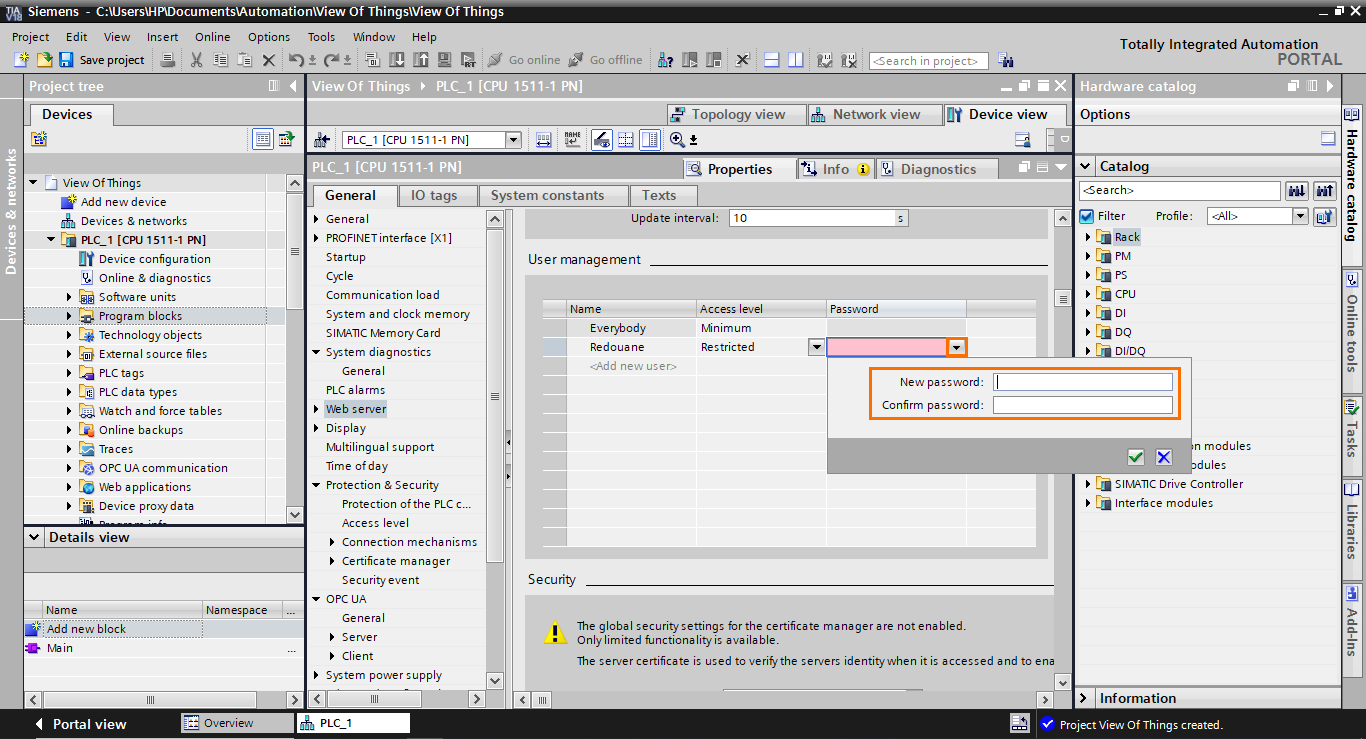Click the Accessible devices icon

click(665, 60)
